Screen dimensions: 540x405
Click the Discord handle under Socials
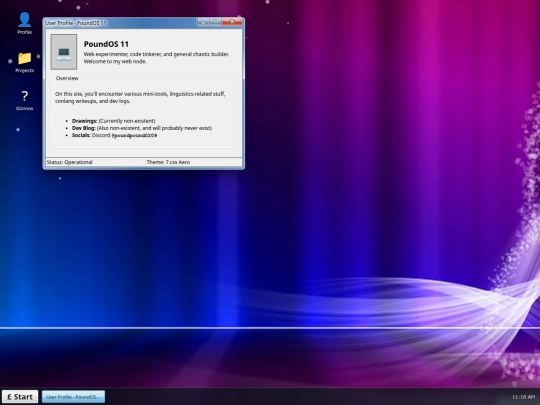(134, 135)
